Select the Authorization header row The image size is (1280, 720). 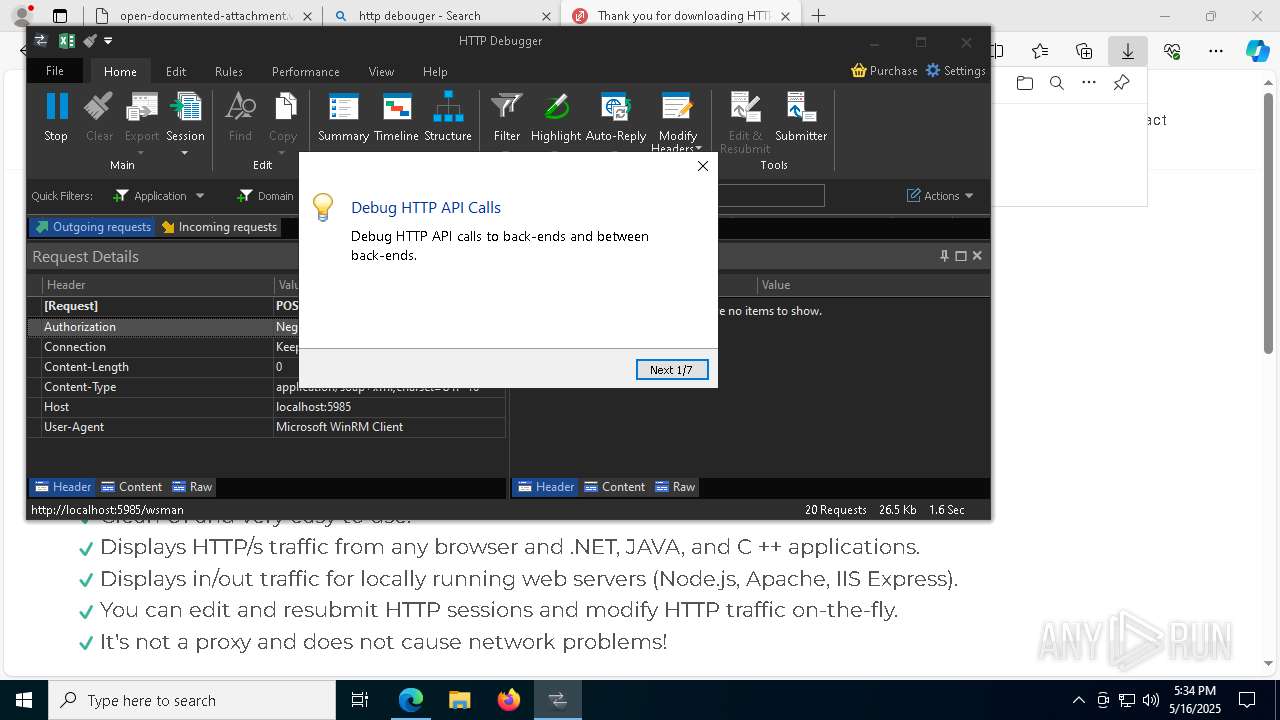tap(266, 327)
